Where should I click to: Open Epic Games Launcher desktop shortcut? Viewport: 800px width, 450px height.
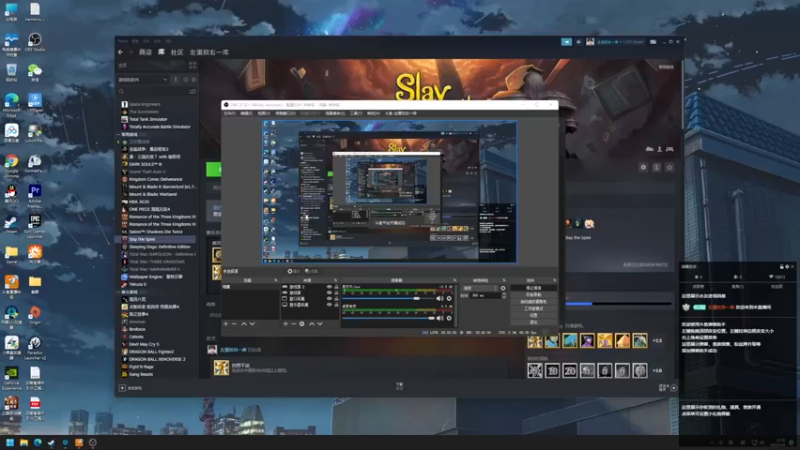[35, 227]
